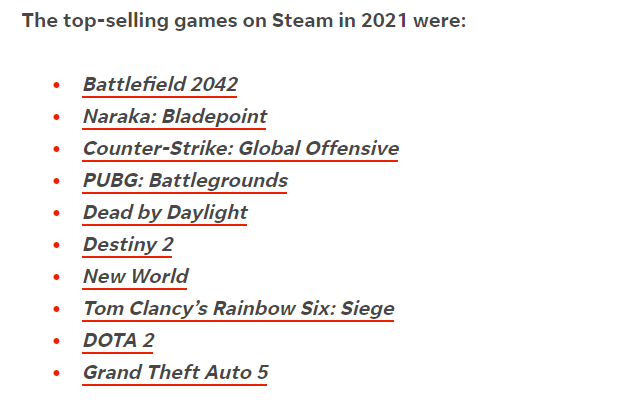This screenshot has height=420, width=630.
Task: Click the bullet beside Naraka: Bladepoint
Action: (x=57, y=118)
